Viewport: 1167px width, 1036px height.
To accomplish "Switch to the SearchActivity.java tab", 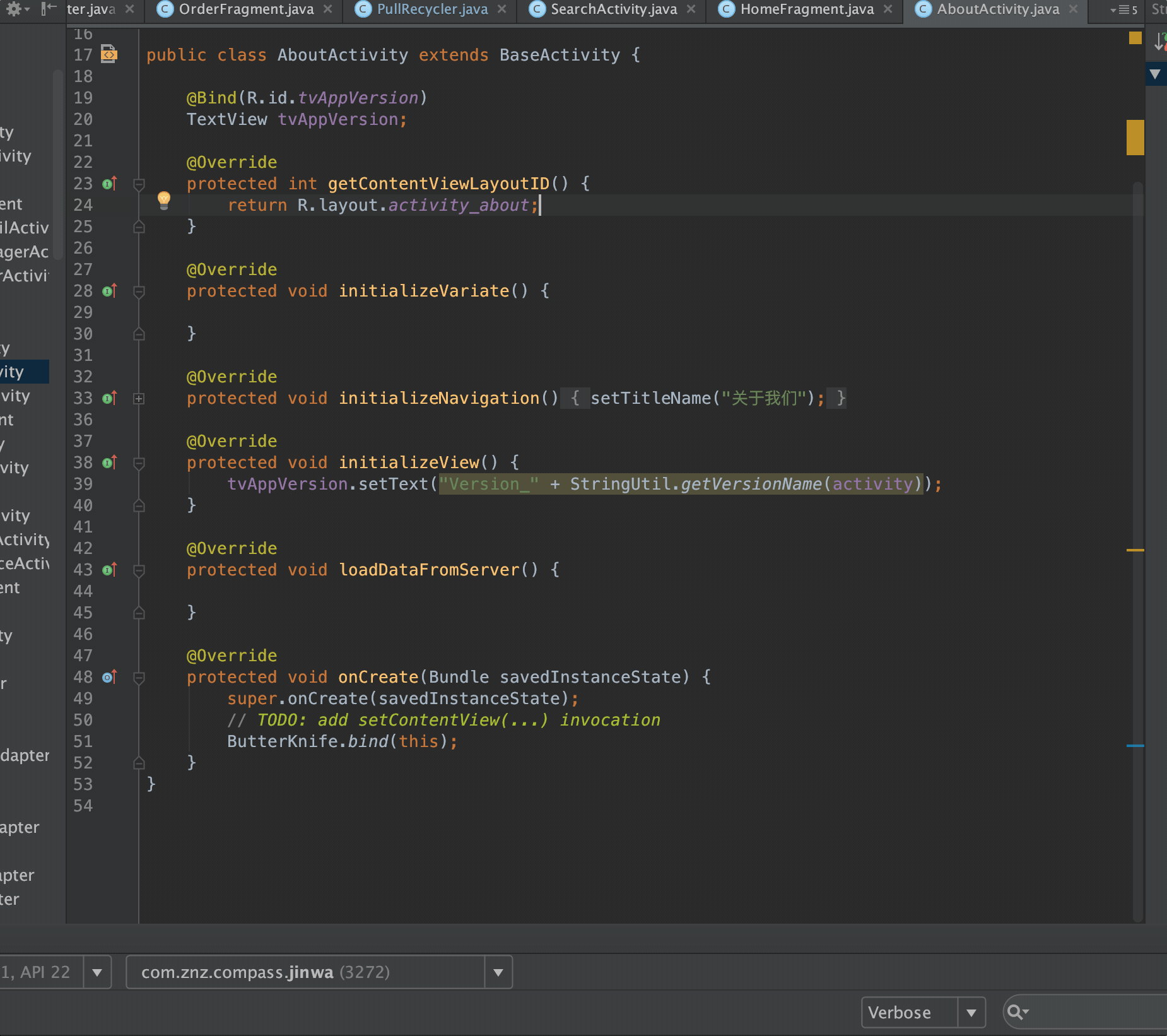I will 613,9.
